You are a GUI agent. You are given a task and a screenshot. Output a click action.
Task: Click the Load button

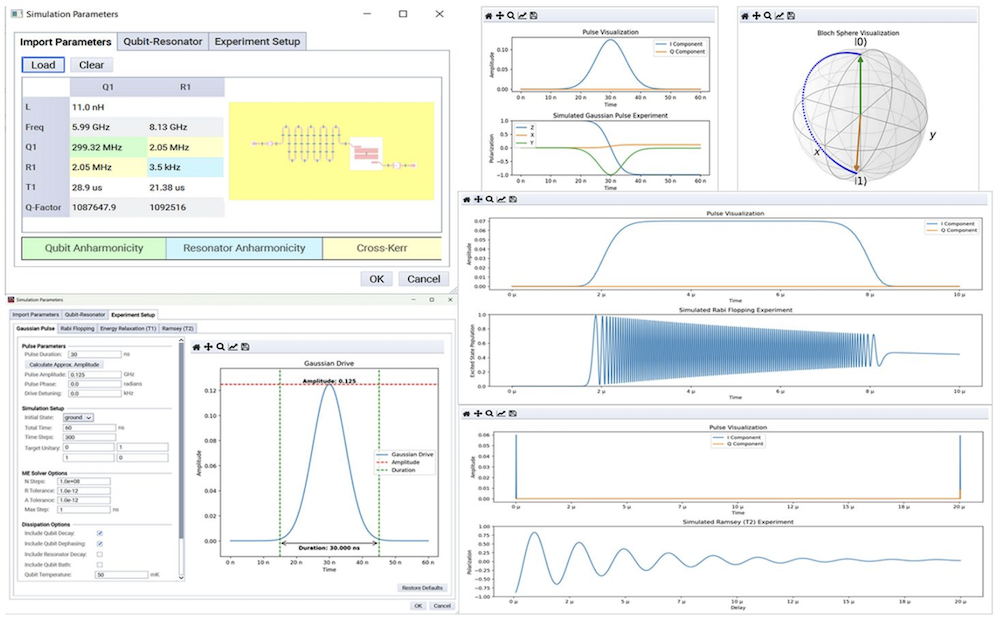[43, 65]
